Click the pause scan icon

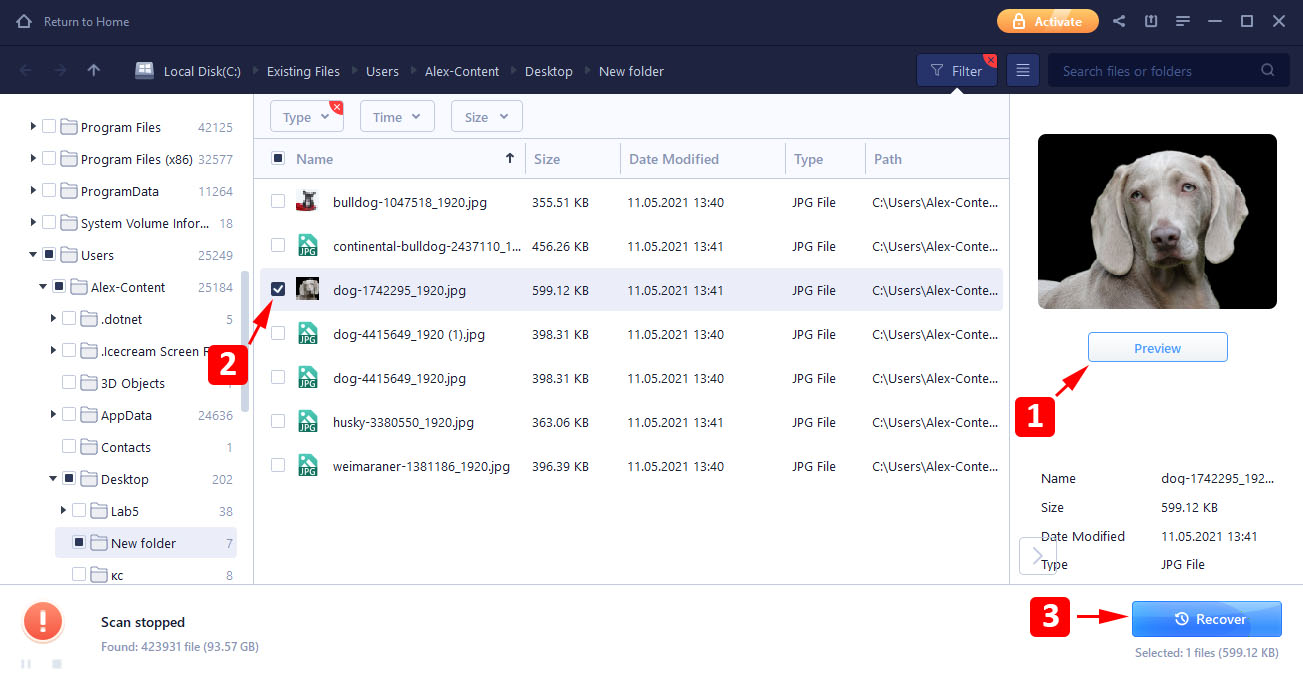(26, 664)
